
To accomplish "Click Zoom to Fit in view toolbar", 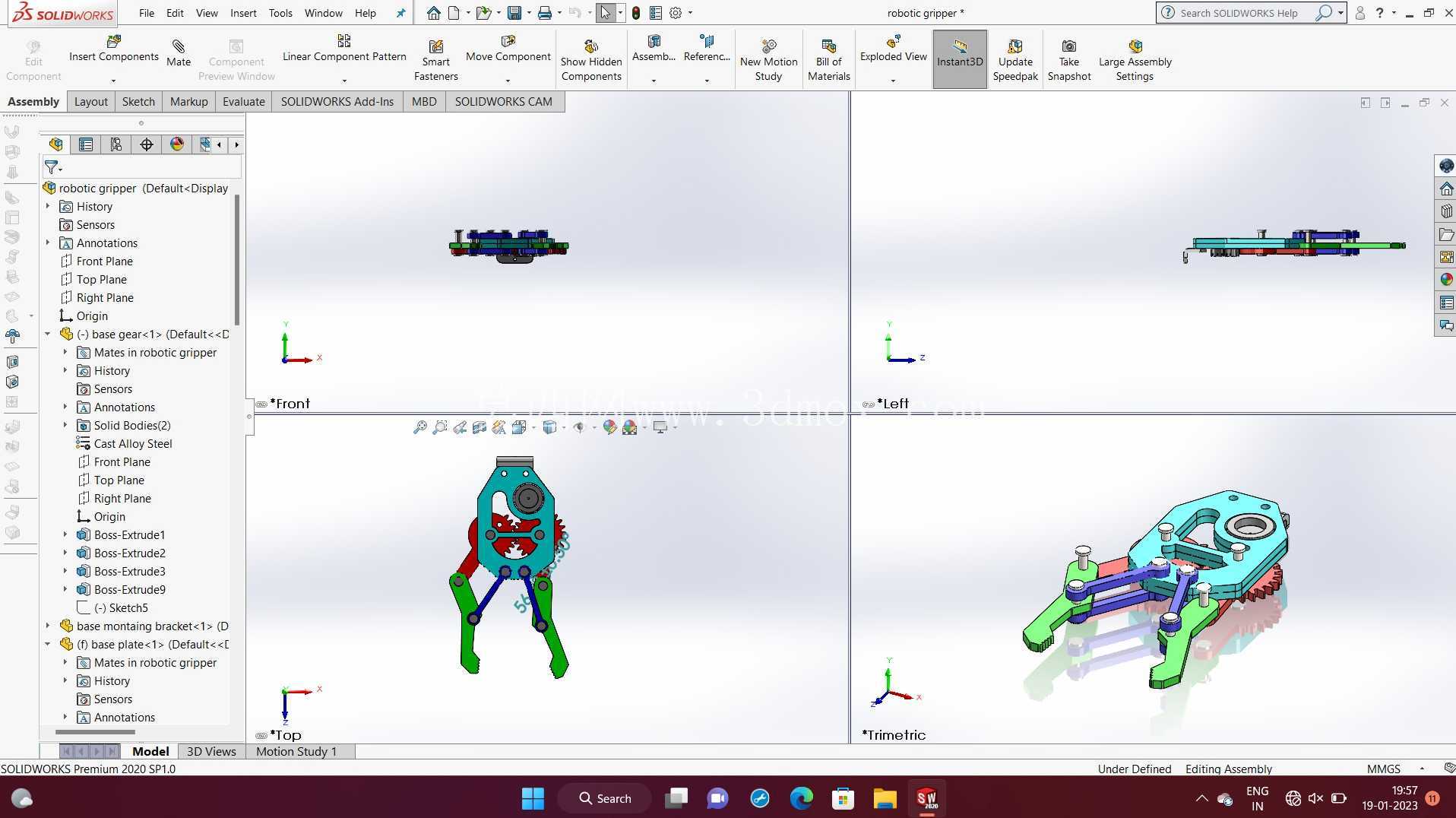I will pos(420,427).
